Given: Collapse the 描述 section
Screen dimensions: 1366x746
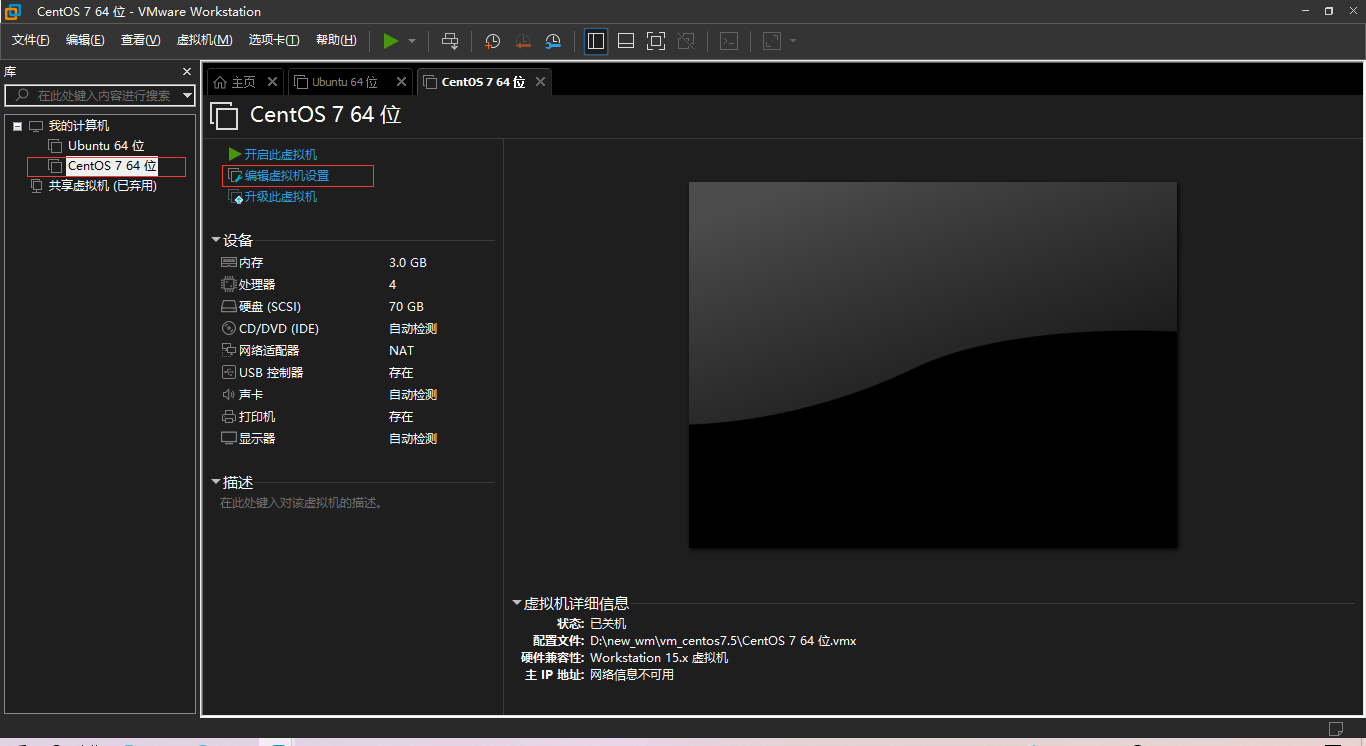Looking at the screenshot, I should [216, 482].
